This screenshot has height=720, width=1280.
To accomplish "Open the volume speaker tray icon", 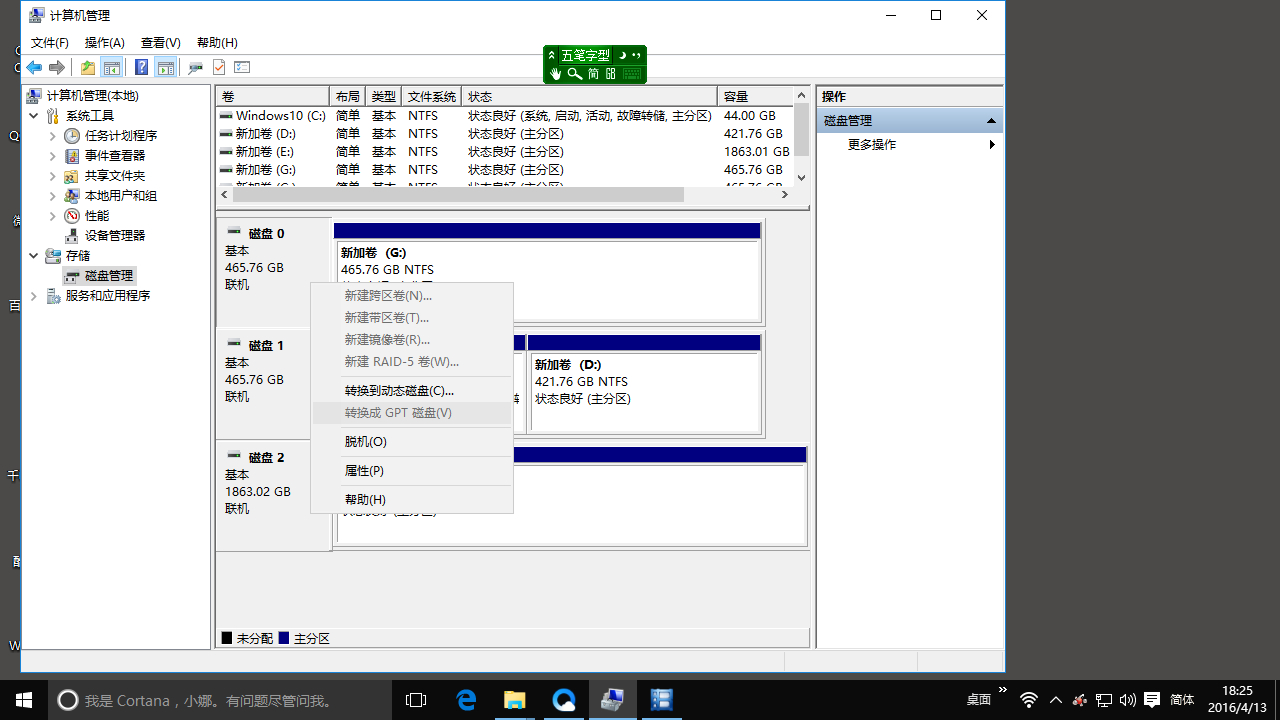I will coord(1128,700).
